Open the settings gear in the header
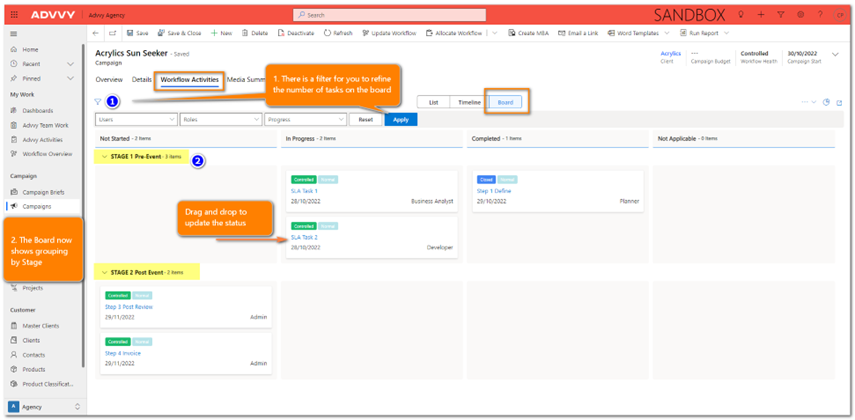Viewport: 855px width, 420px height. (800, 15)
